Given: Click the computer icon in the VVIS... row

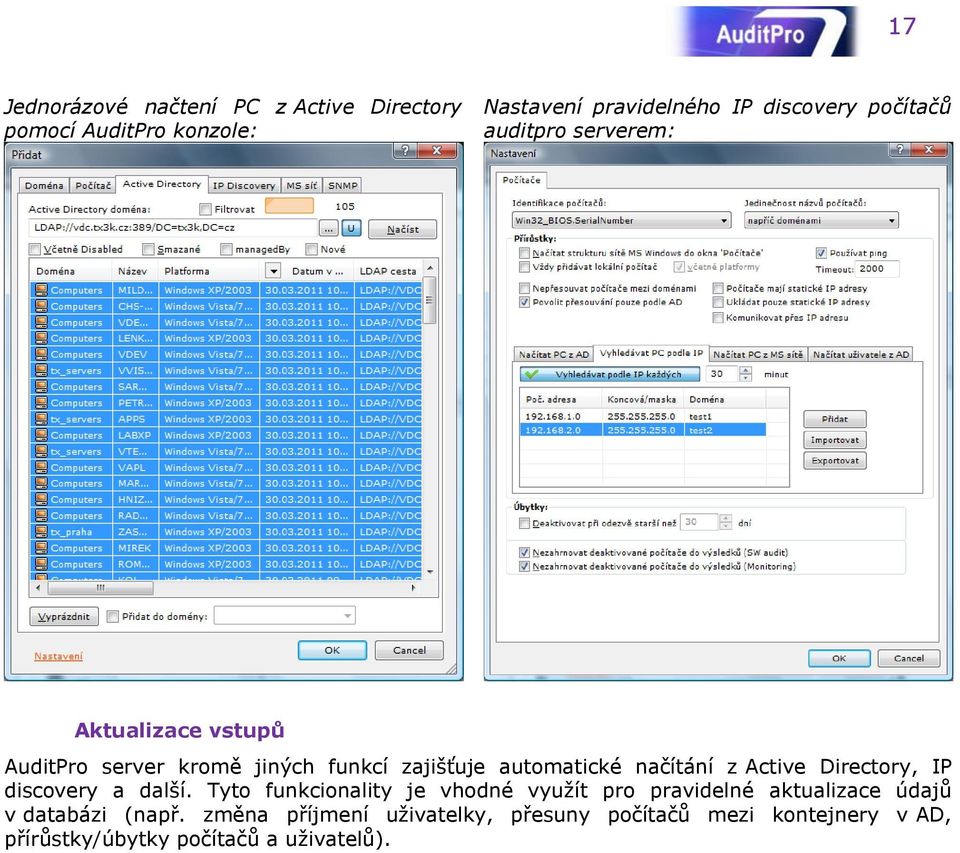Looking at the screenshot, I should tap(41, 370).
